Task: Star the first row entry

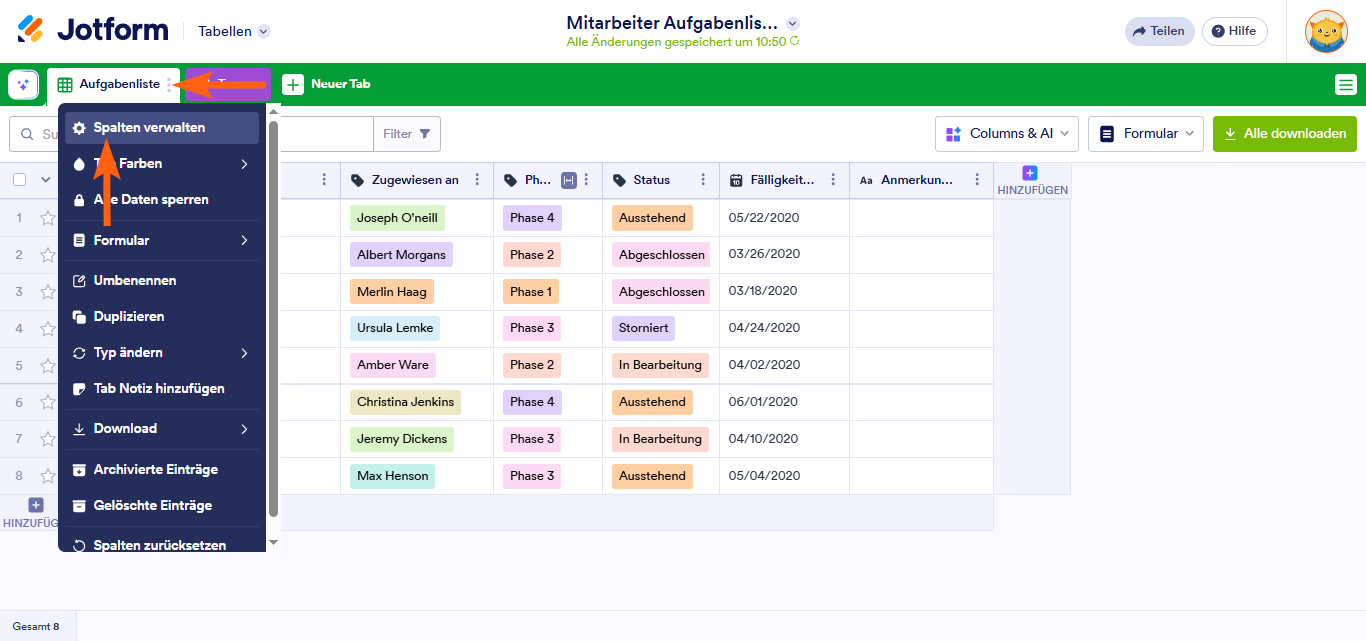Action: [47, 218]
